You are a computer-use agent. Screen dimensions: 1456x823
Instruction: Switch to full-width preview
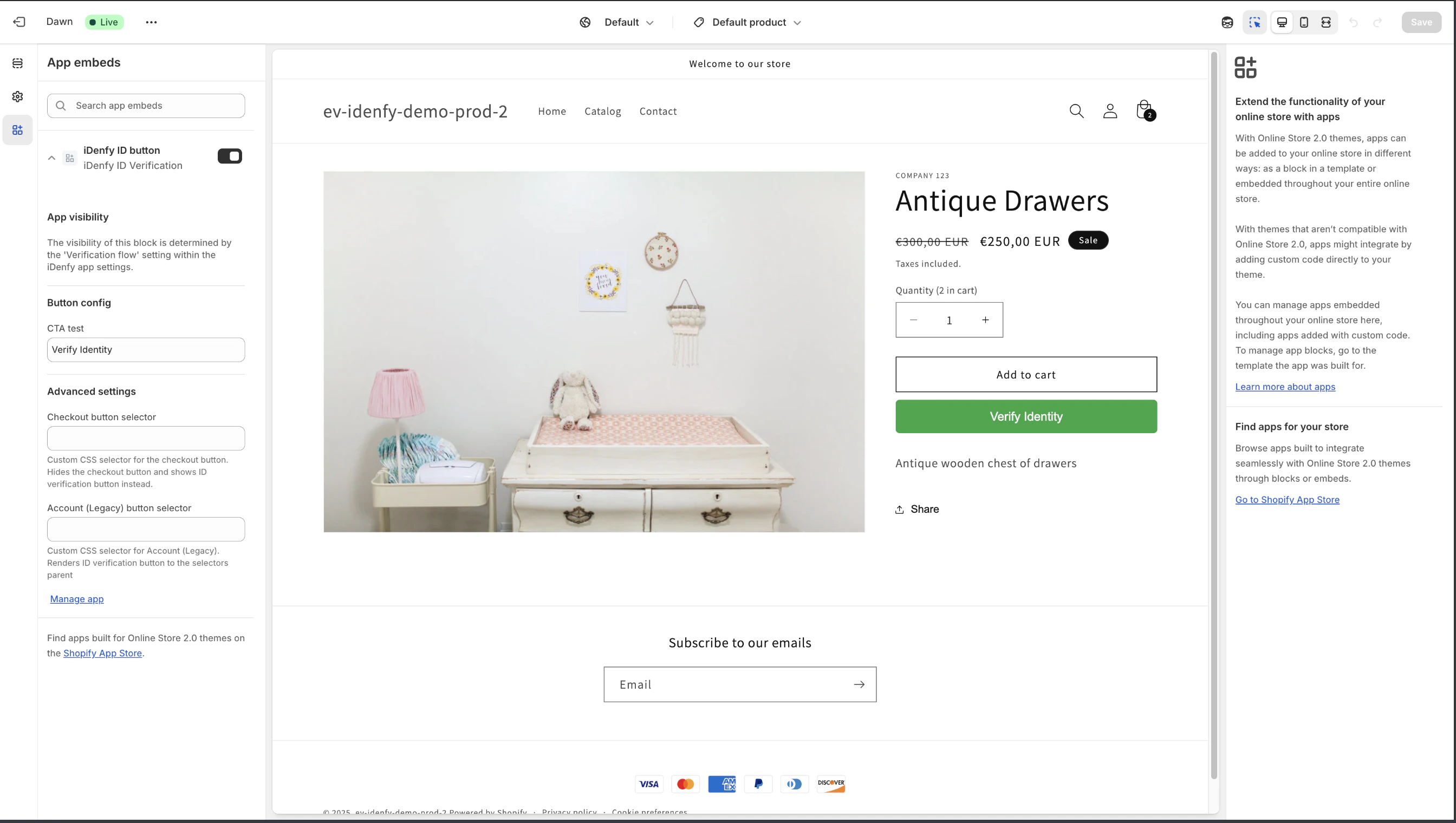(x=1327, y=23)
